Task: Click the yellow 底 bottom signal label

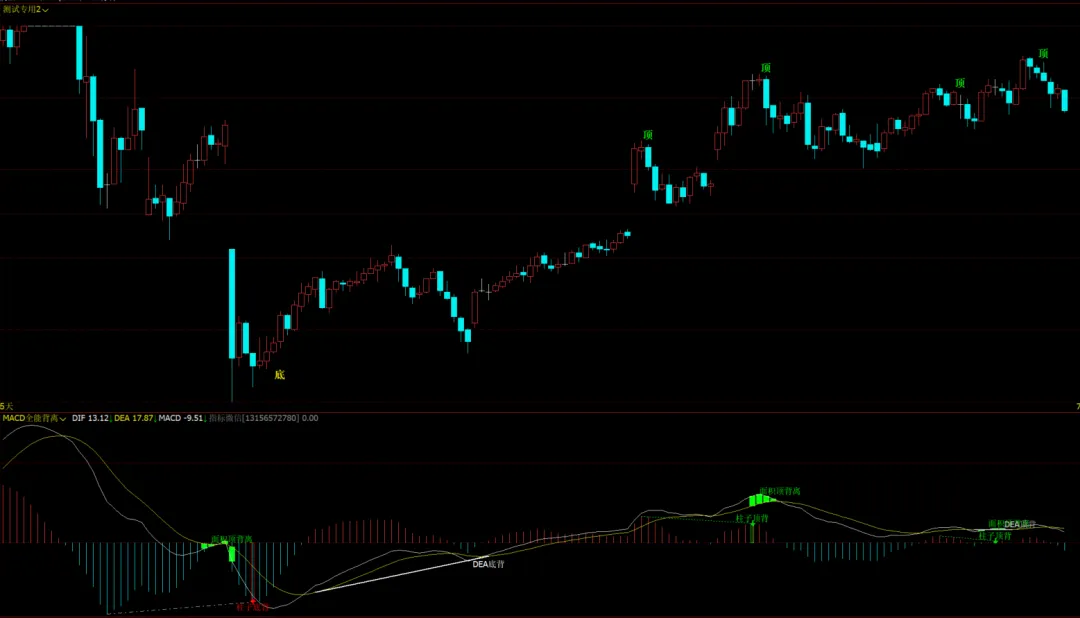Action: tap(280, 375)
